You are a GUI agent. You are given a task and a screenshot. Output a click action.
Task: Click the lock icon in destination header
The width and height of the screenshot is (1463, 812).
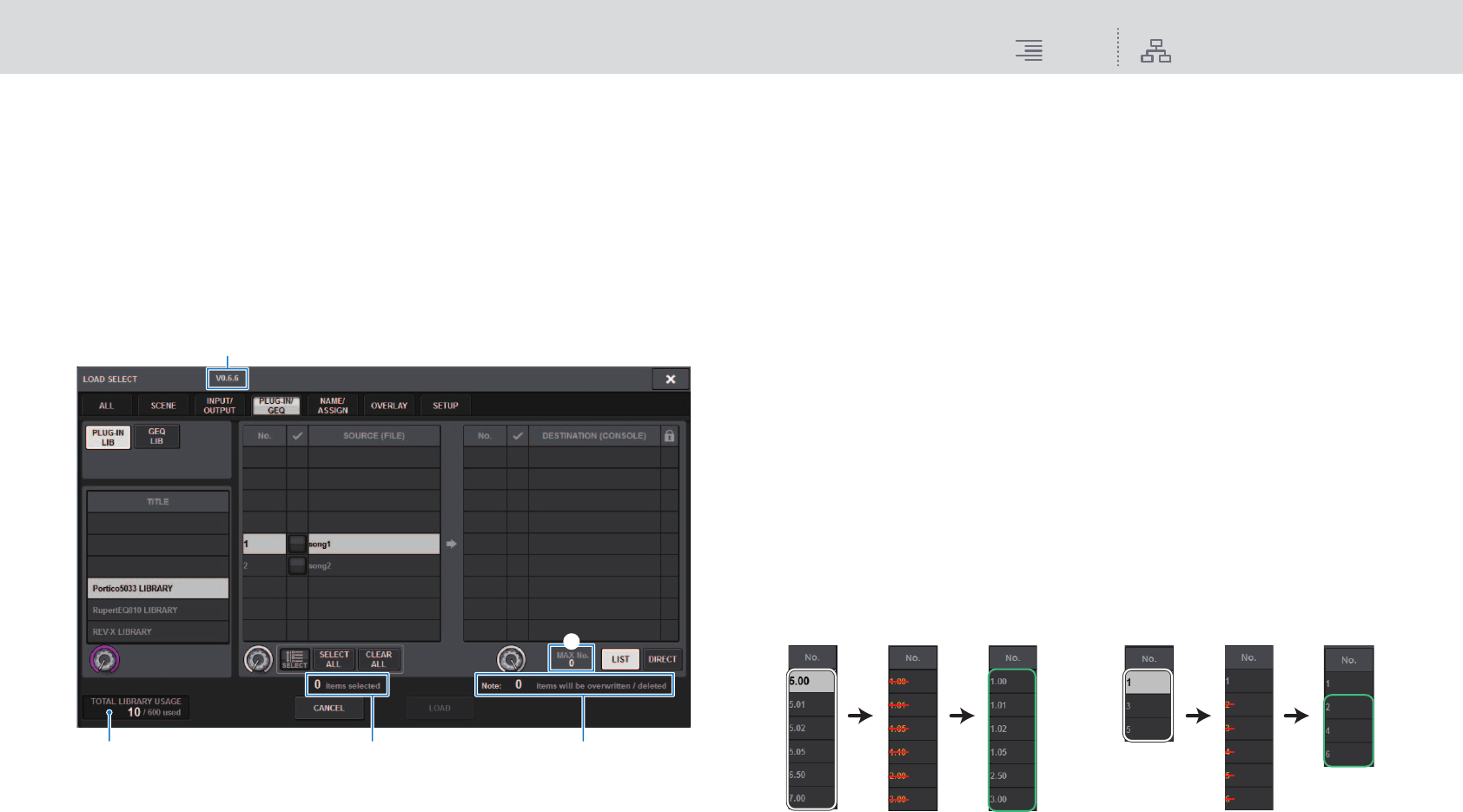click(669, 436)
